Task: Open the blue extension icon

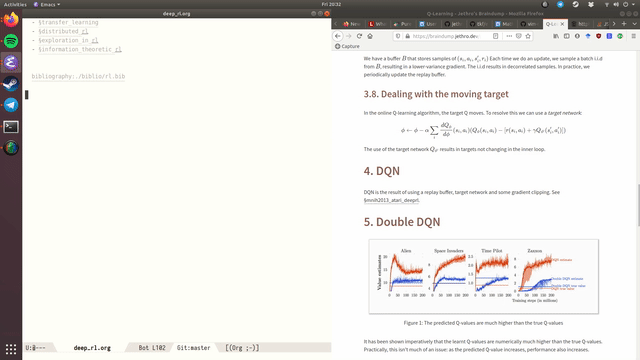Action: point(588,36)
